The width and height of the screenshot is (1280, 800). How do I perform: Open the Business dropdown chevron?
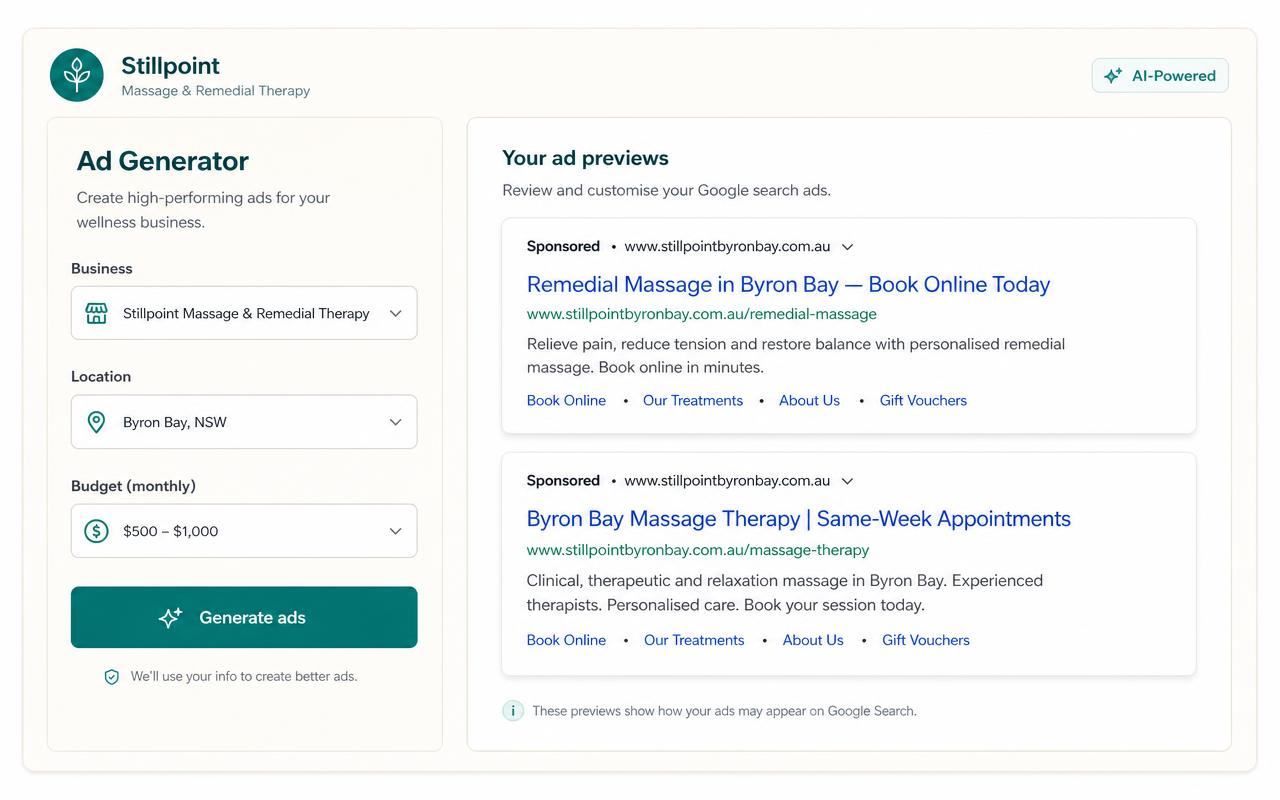[396, 313]
